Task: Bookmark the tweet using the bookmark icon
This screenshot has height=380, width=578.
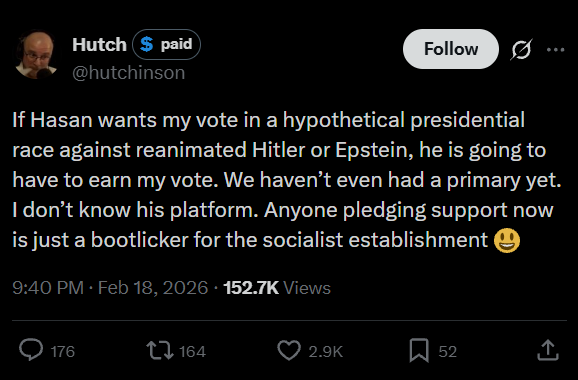Action: click(x=419, y=350)
